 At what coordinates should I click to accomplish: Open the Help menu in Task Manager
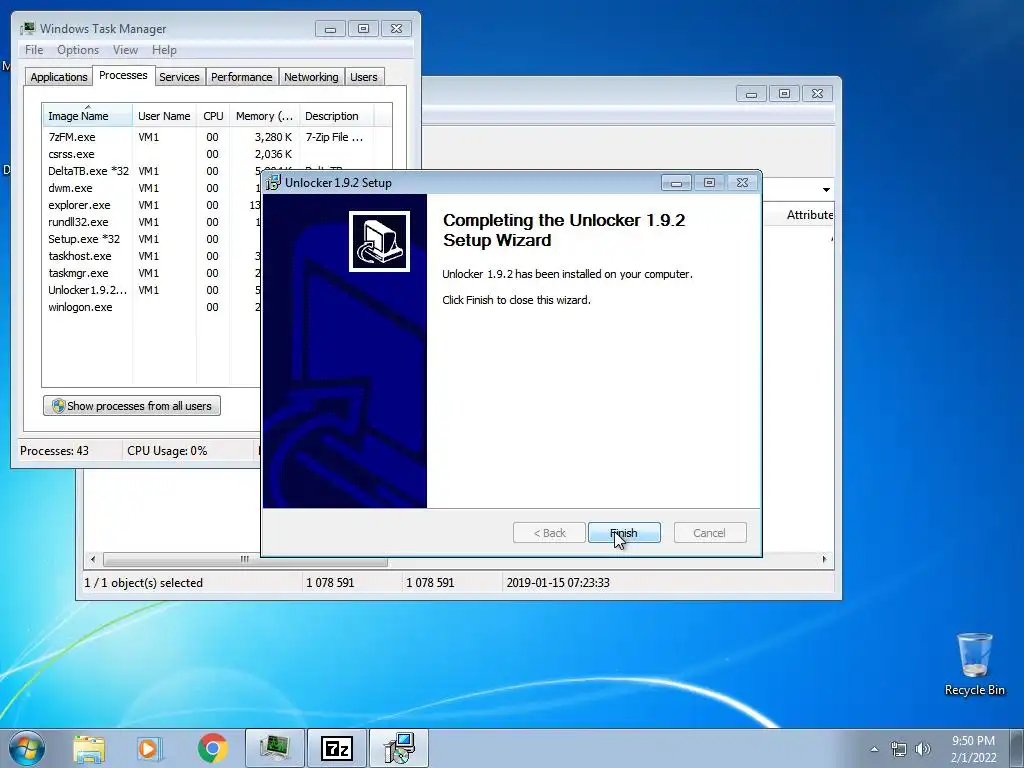click(164, 50)
